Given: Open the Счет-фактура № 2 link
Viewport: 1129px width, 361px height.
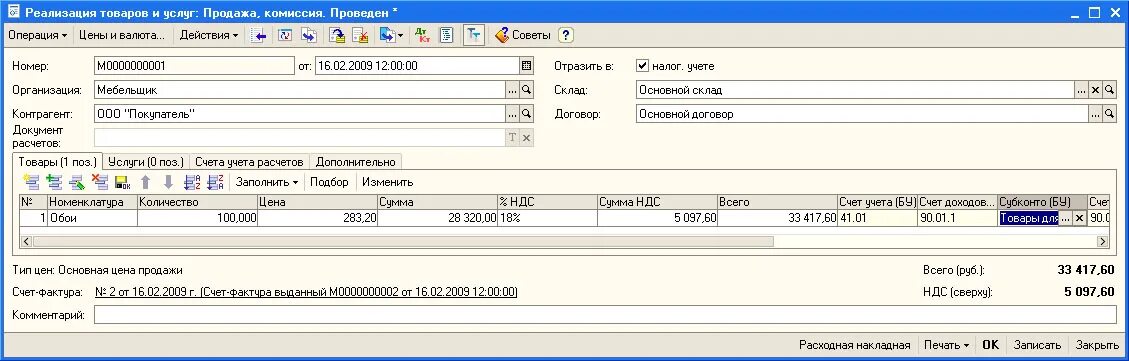Looking at the screenshot, I should click(306, 293).
